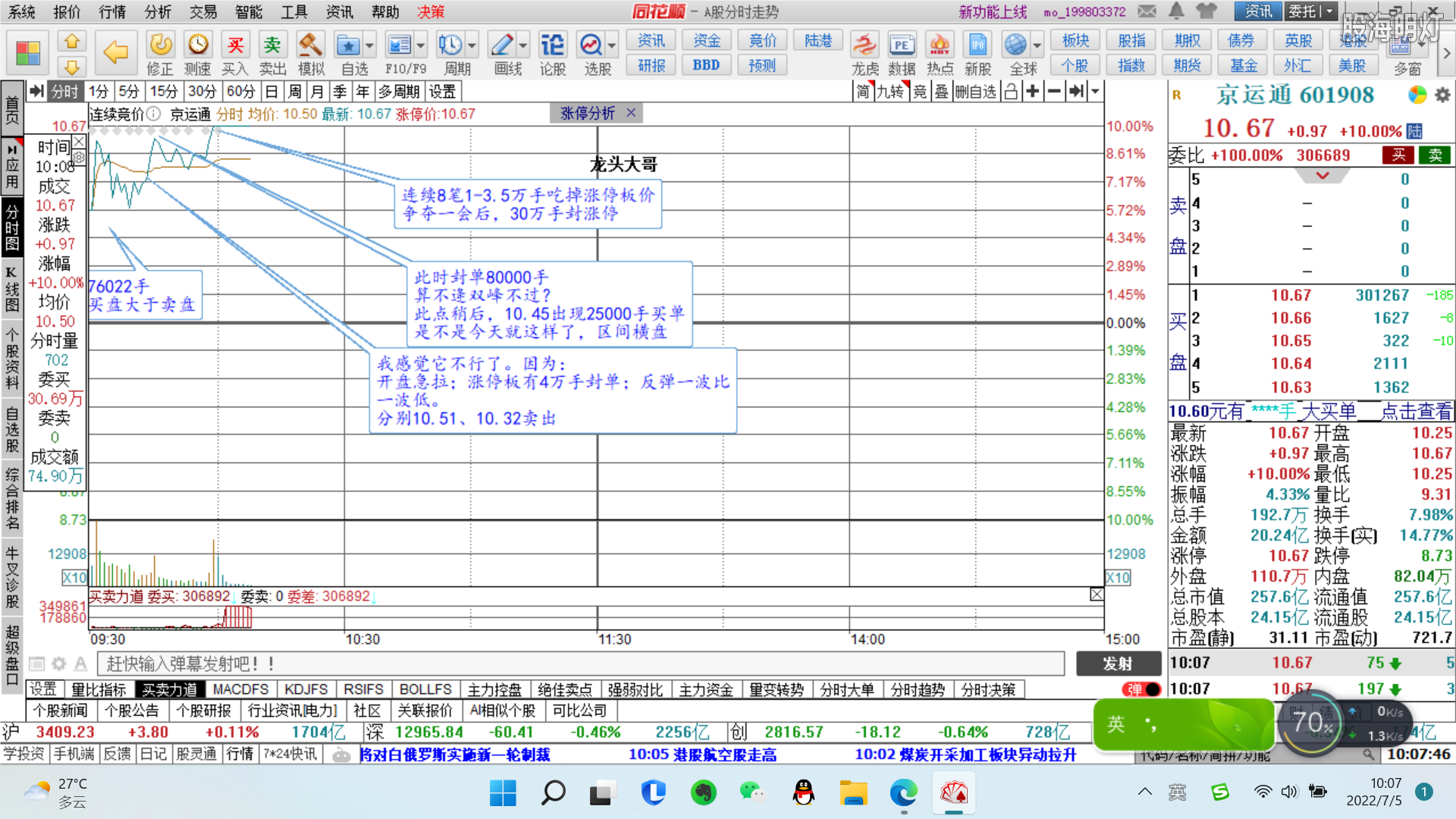Expand the 自选 dropdown arrow

(x=369, y=45)
